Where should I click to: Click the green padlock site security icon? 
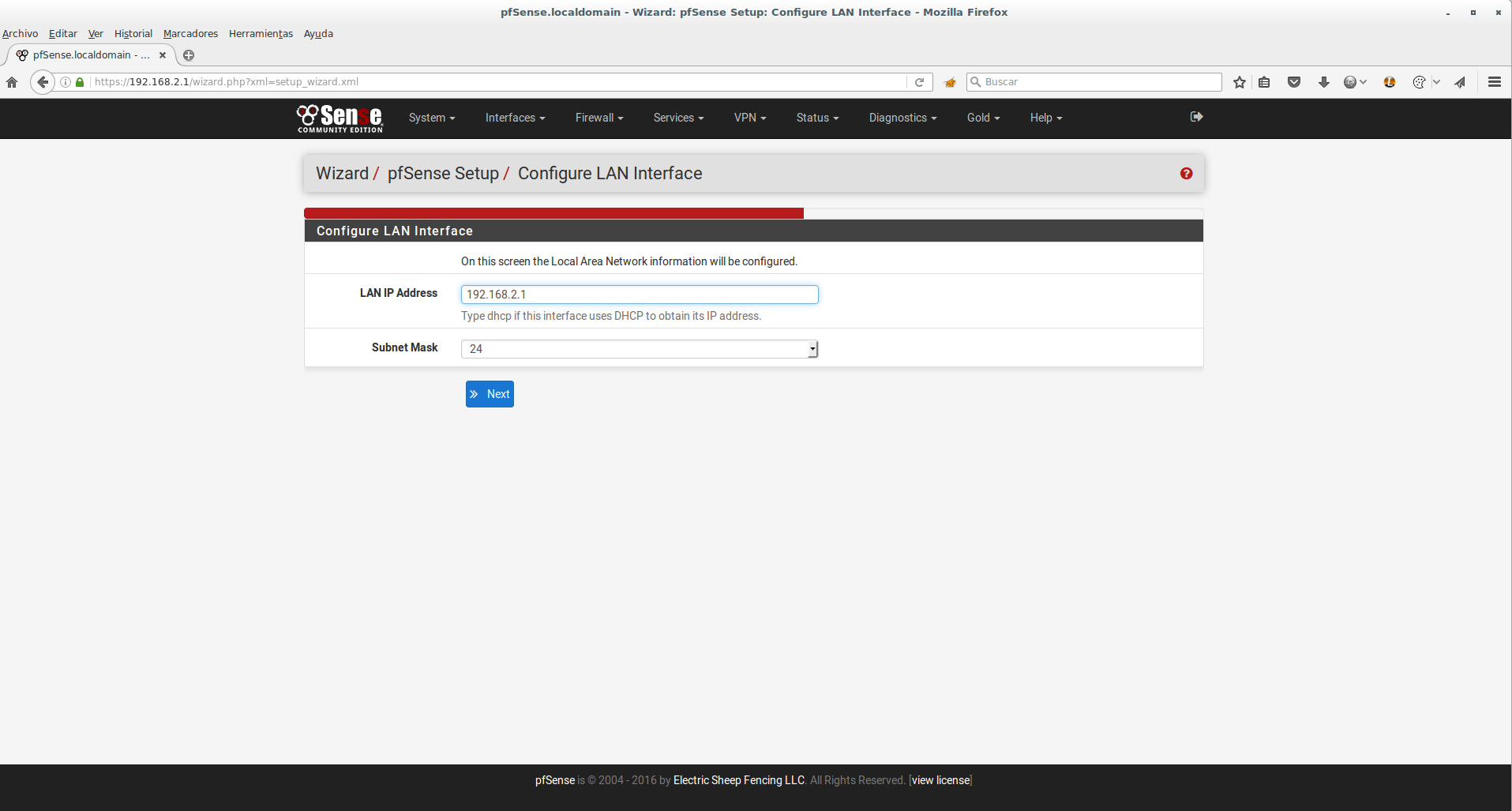point(80,82)
